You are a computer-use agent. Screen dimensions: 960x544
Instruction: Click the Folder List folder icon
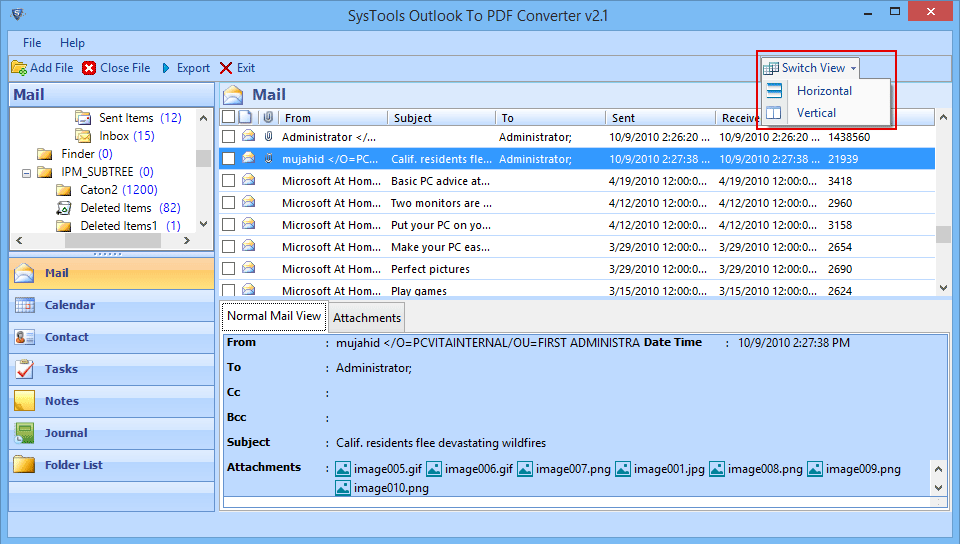[x=24, y=464]
